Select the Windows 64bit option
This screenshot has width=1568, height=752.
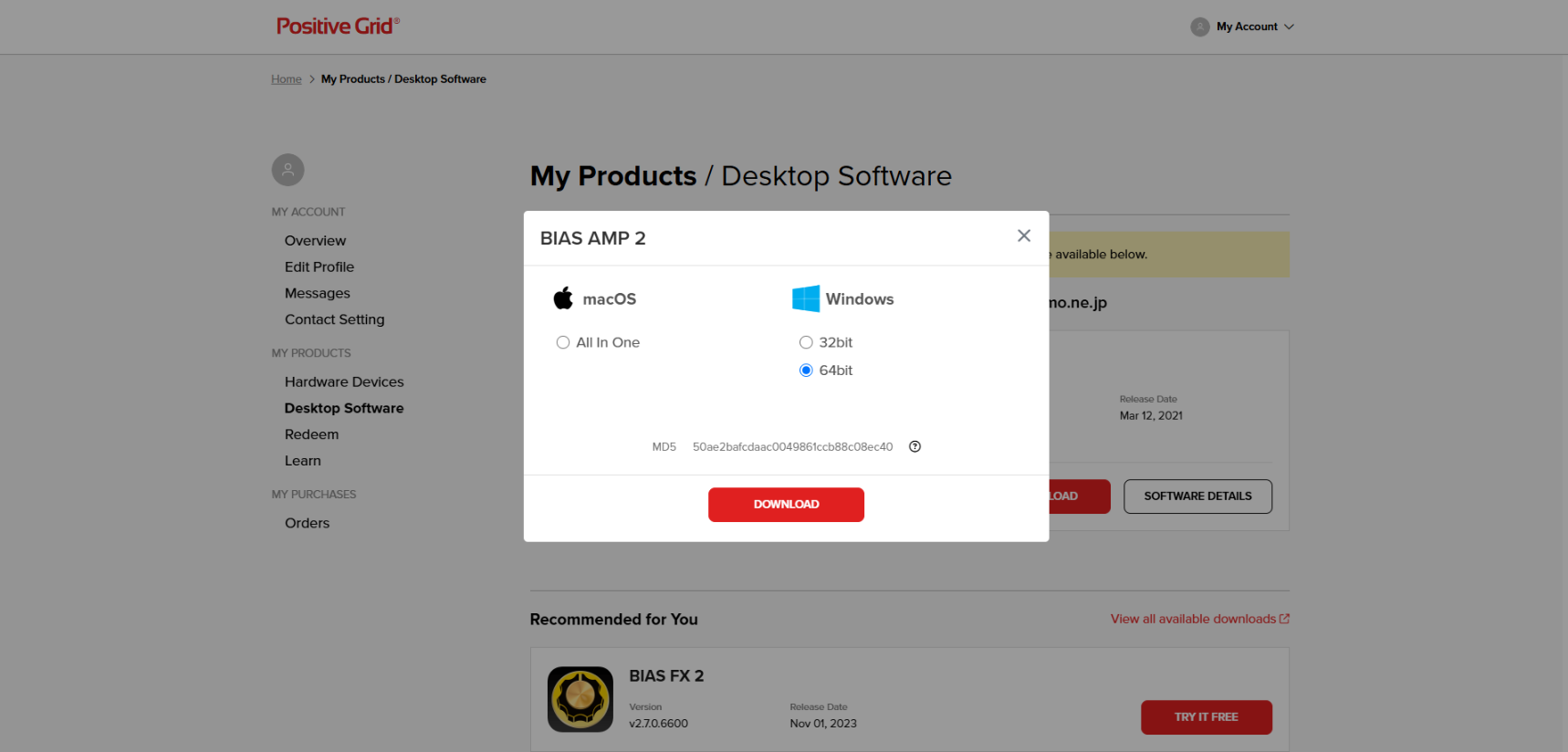806,371
